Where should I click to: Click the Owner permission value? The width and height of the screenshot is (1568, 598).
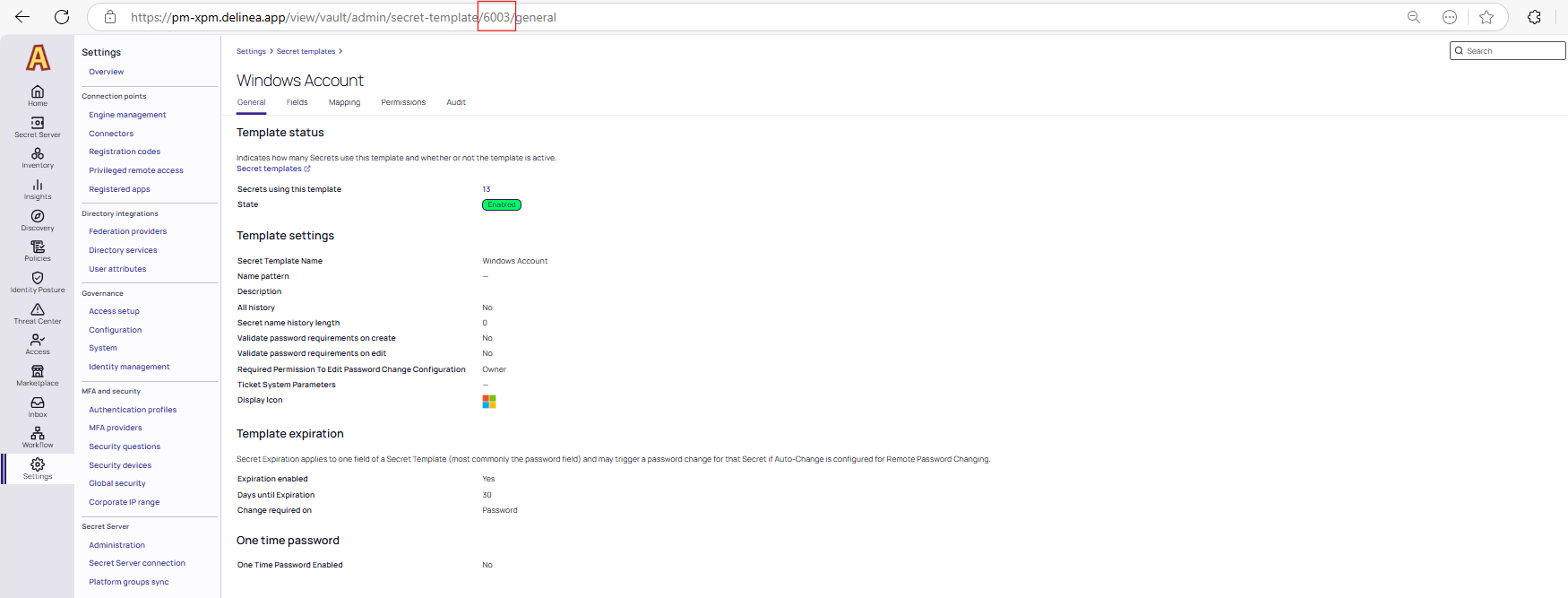[x=495, y=369]
